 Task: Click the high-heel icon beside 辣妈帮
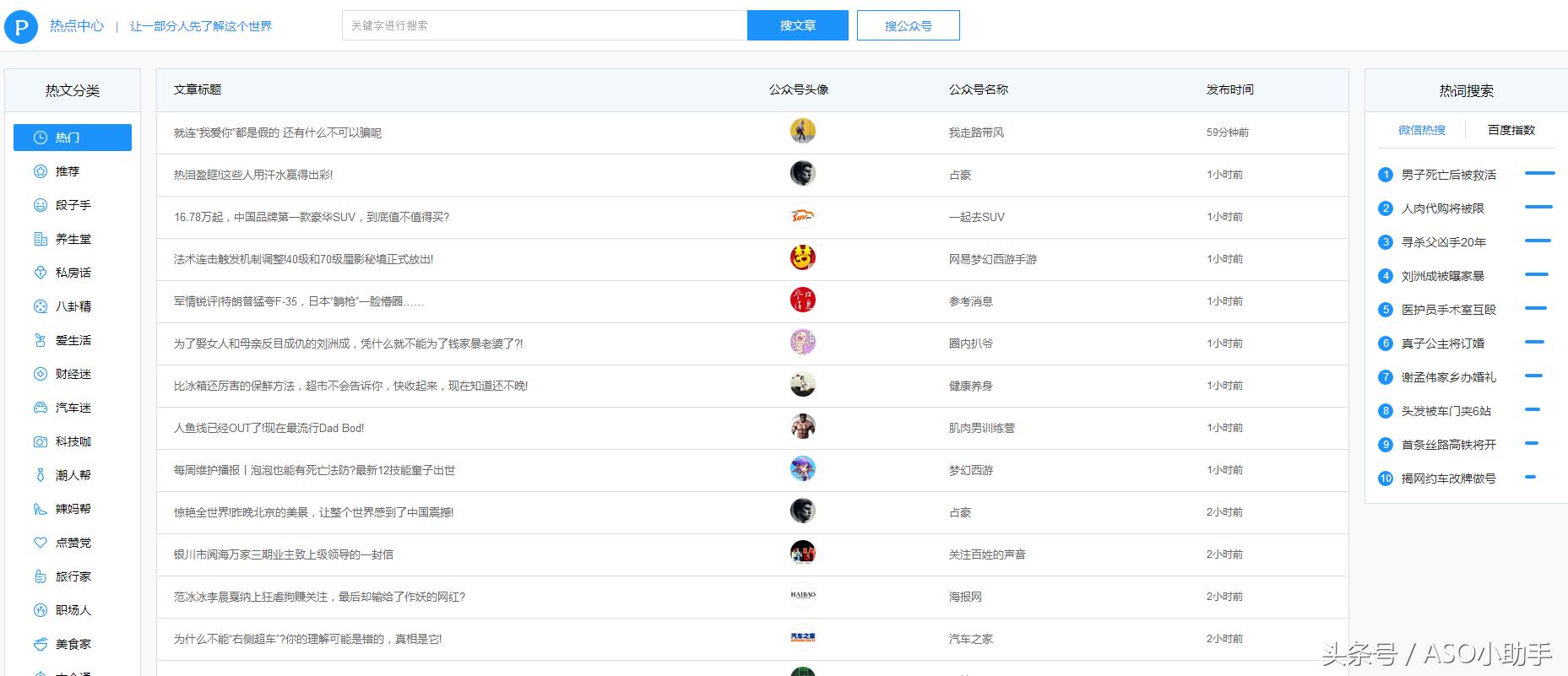(x=40, y=509)
